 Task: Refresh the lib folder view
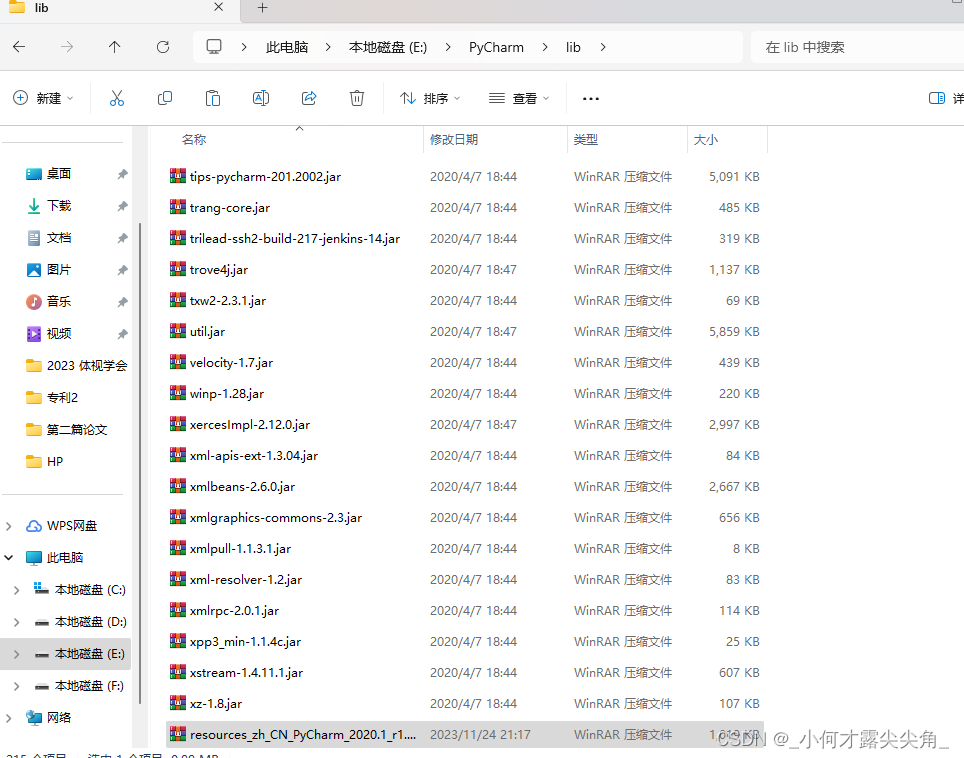(163, 47)
